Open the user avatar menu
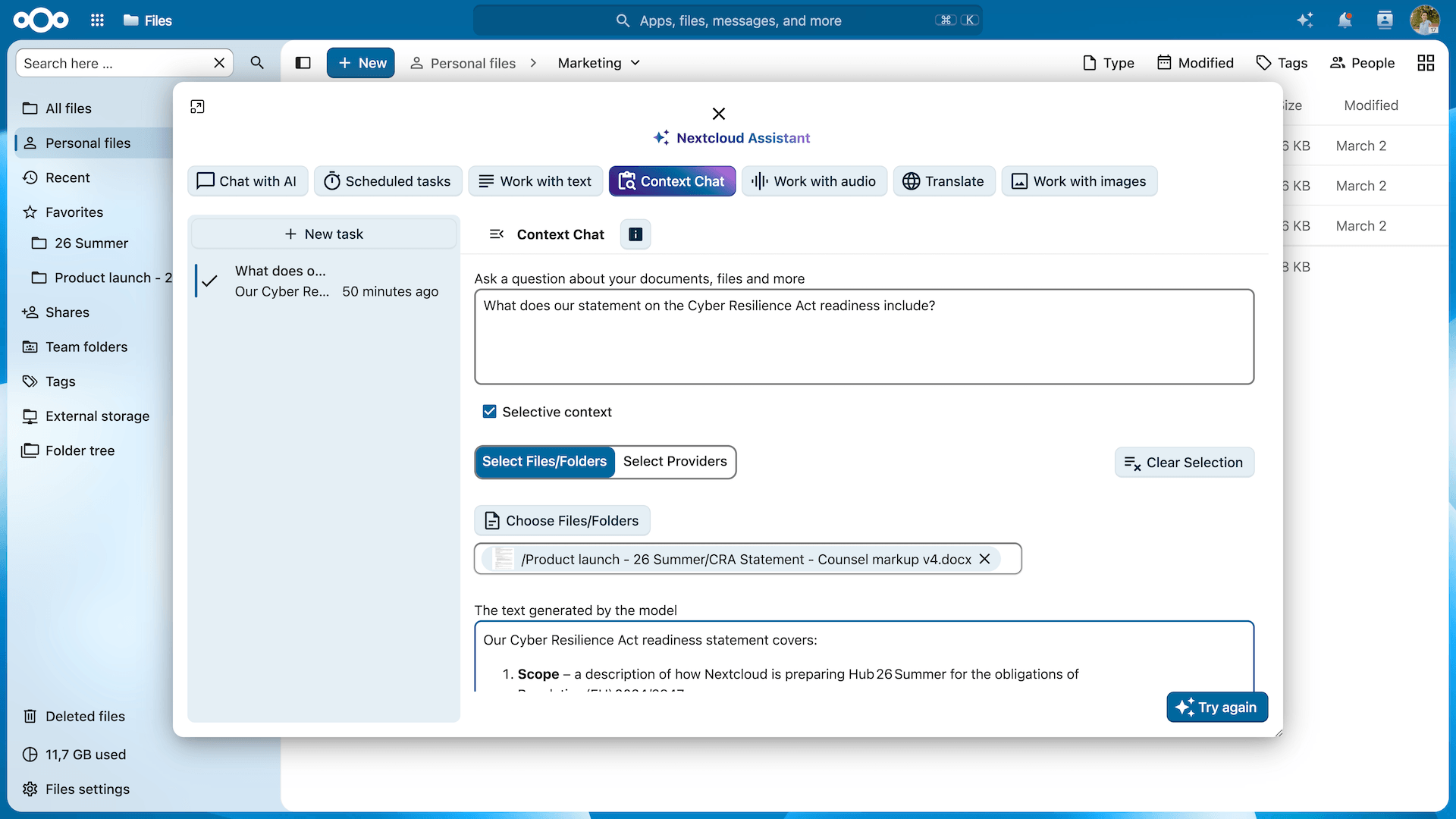 (1425, 20)
